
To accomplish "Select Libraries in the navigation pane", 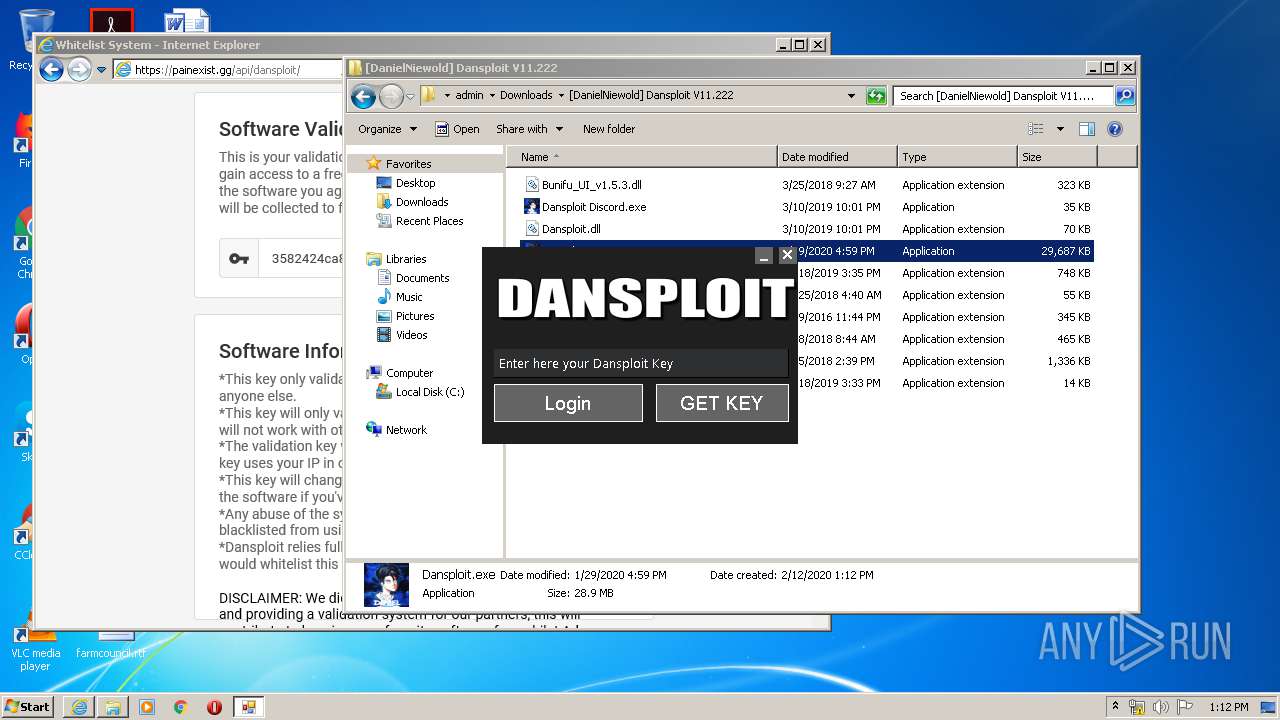I will [406, 259].
